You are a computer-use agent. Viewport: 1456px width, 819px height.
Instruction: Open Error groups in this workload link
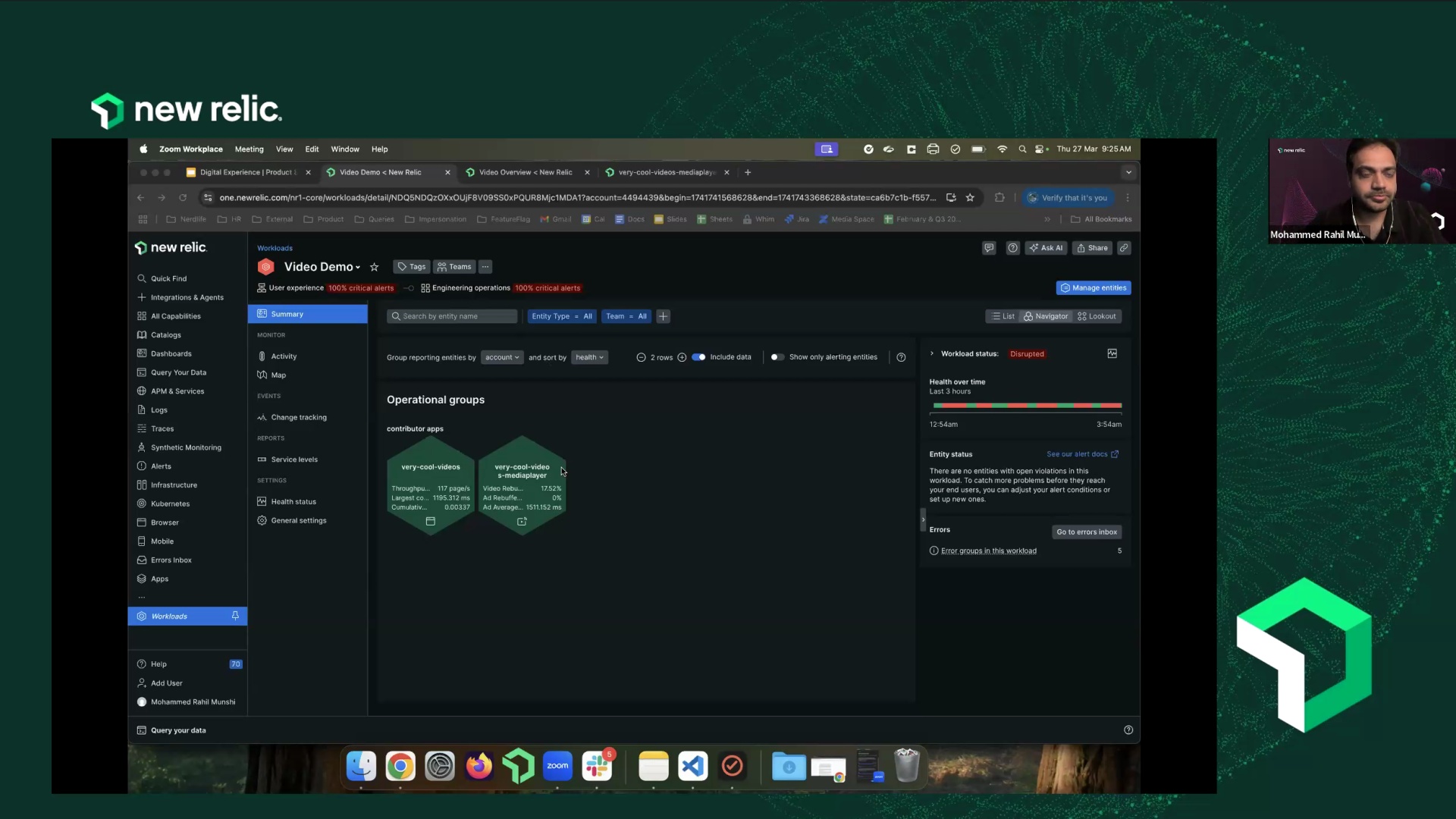(988, 551)
